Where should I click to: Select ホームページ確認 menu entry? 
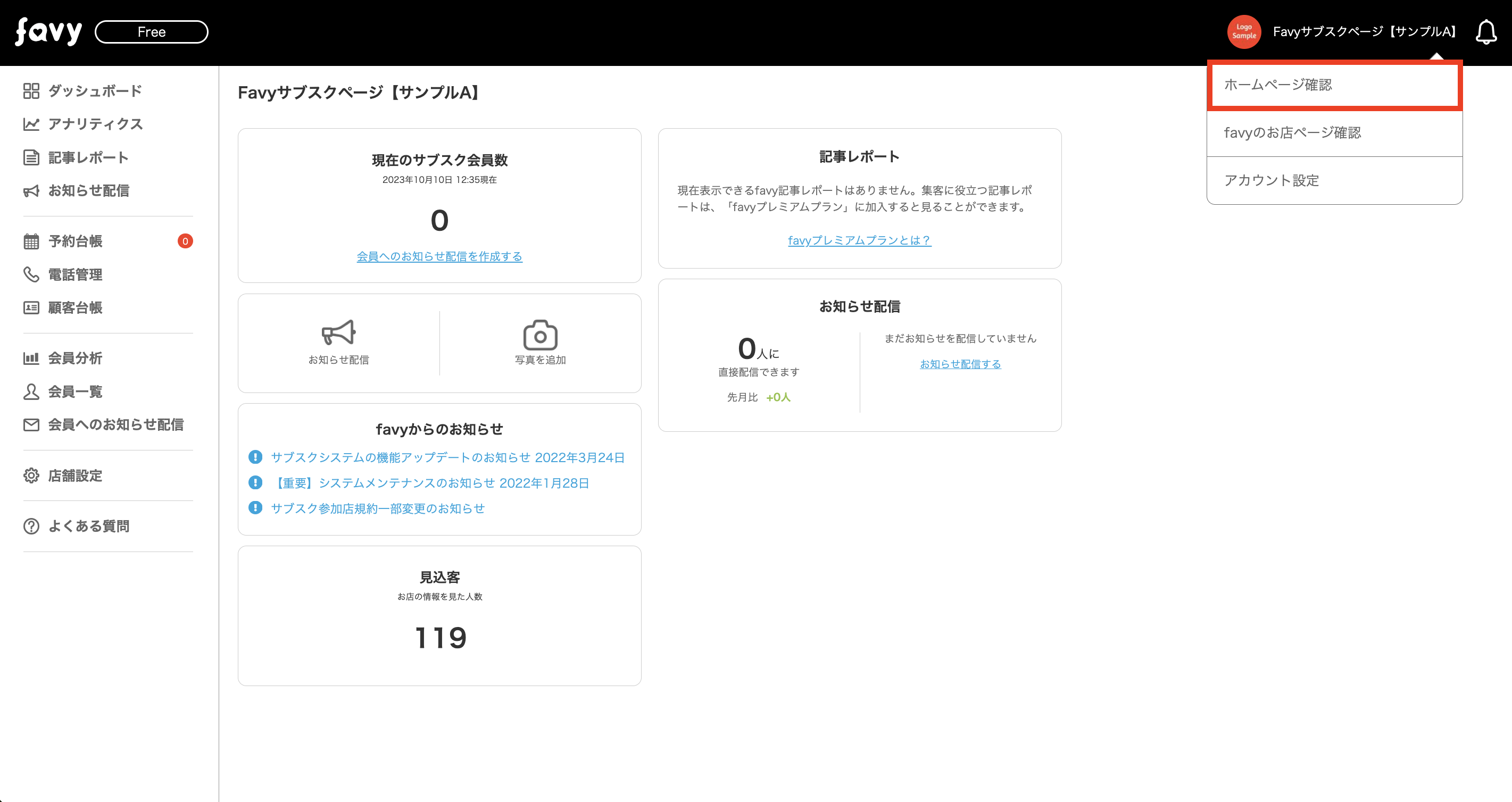(1277, 85)
